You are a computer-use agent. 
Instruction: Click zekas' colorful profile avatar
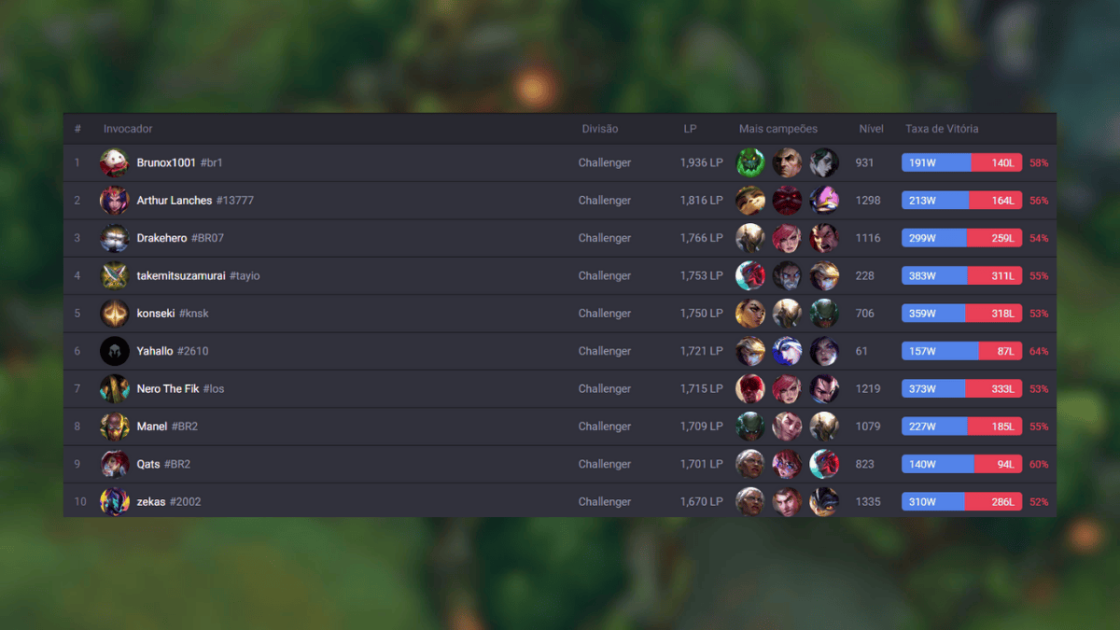[x=114, y=502]
